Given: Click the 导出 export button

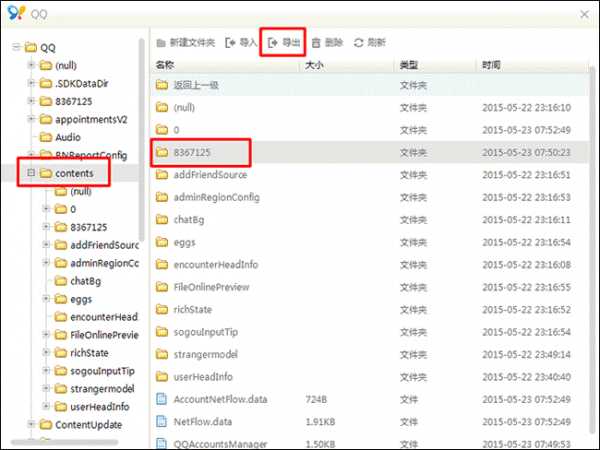Looking at the screenshot, I should point(284,42).
